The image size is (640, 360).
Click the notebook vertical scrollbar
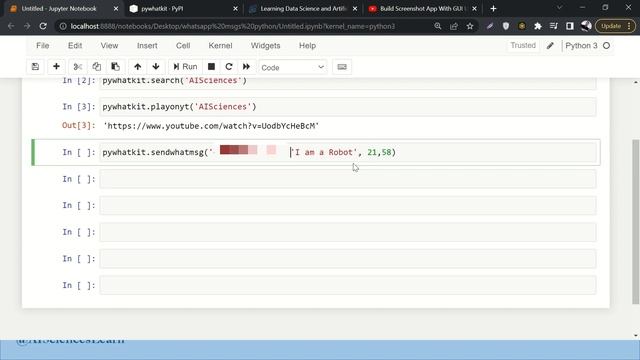coord(636,222)
